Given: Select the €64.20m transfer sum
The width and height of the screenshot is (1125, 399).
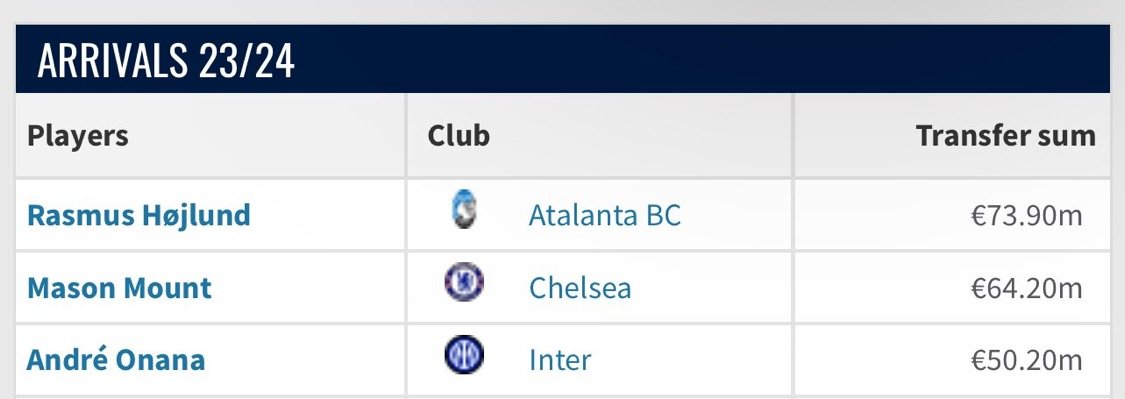Looking at the screenshot, I should click(1027, 288).
